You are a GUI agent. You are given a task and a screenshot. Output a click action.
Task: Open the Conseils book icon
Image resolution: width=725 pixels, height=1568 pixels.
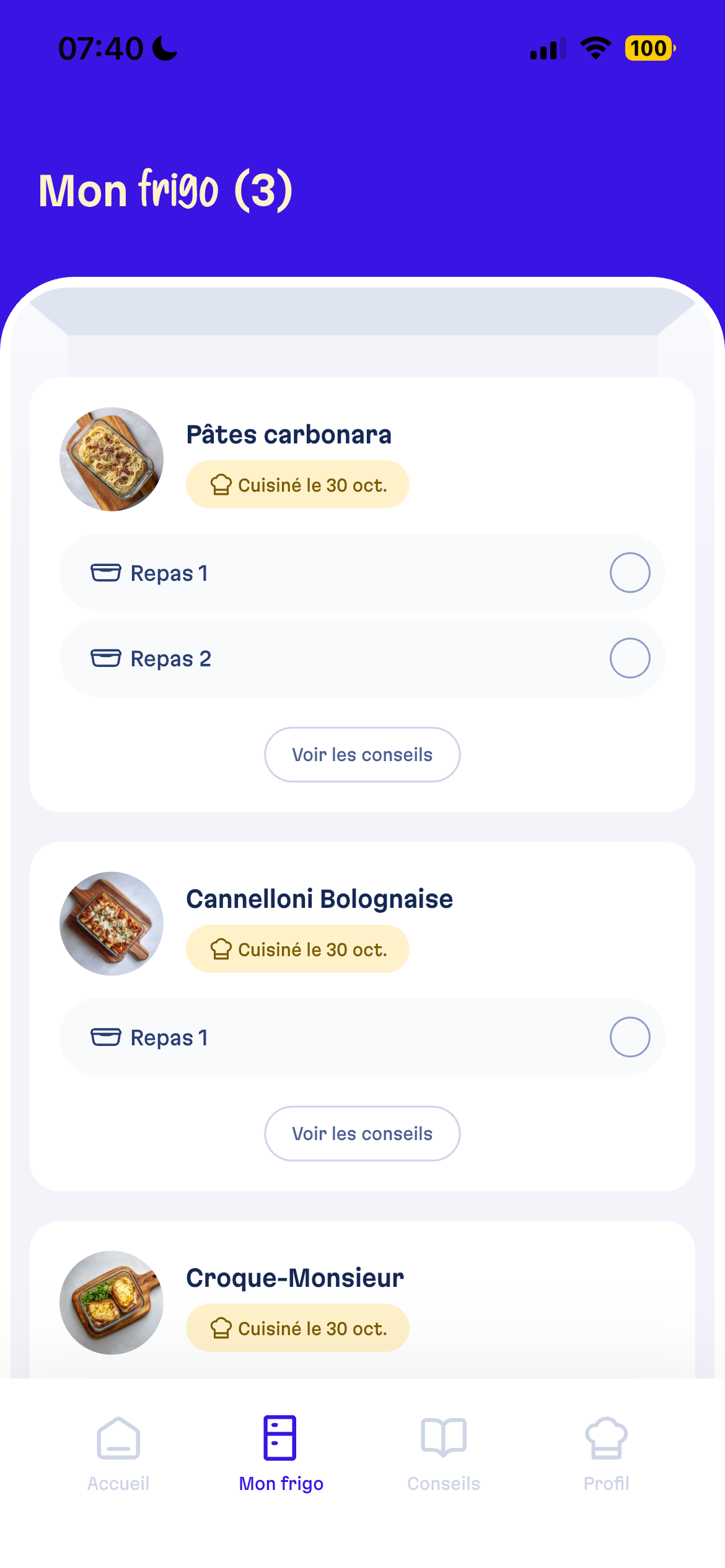[444, 1437]
